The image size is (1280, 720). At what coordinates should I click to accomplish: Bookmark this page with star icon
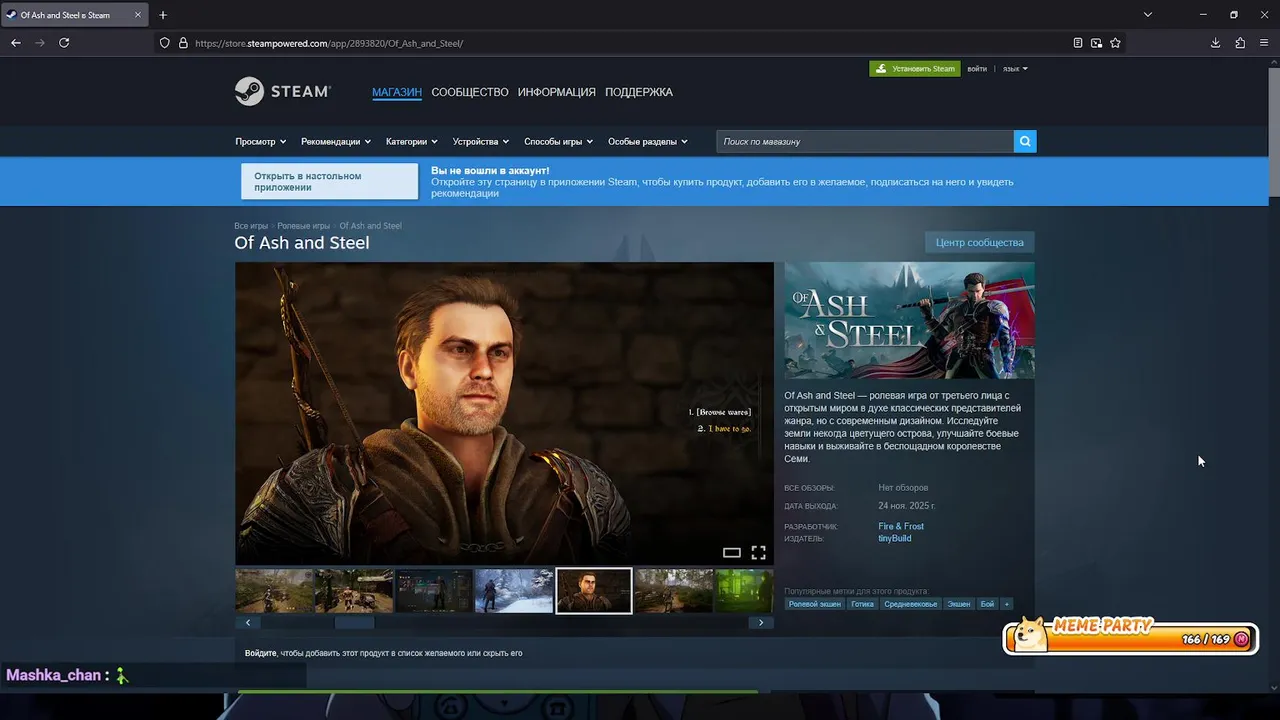pos(1115,43)
